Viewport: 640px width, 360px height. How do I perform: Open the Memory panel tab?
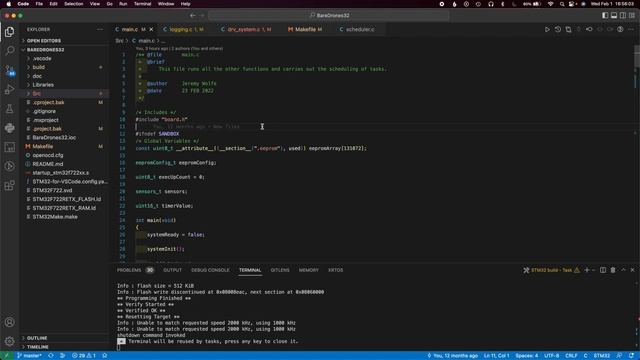point(309,270)
